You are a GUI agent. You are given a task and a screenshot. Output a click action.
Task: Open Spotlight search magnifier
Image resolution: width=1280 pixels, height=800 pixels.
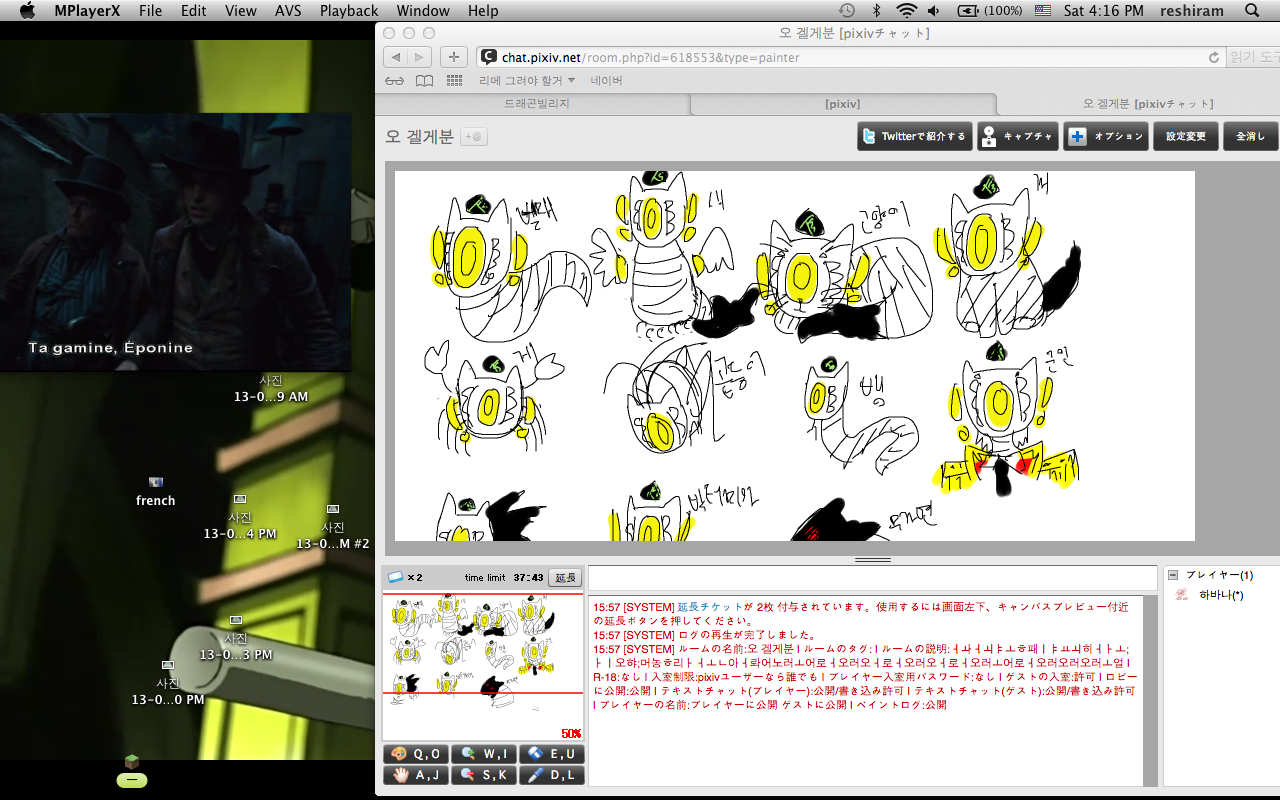1252,11
